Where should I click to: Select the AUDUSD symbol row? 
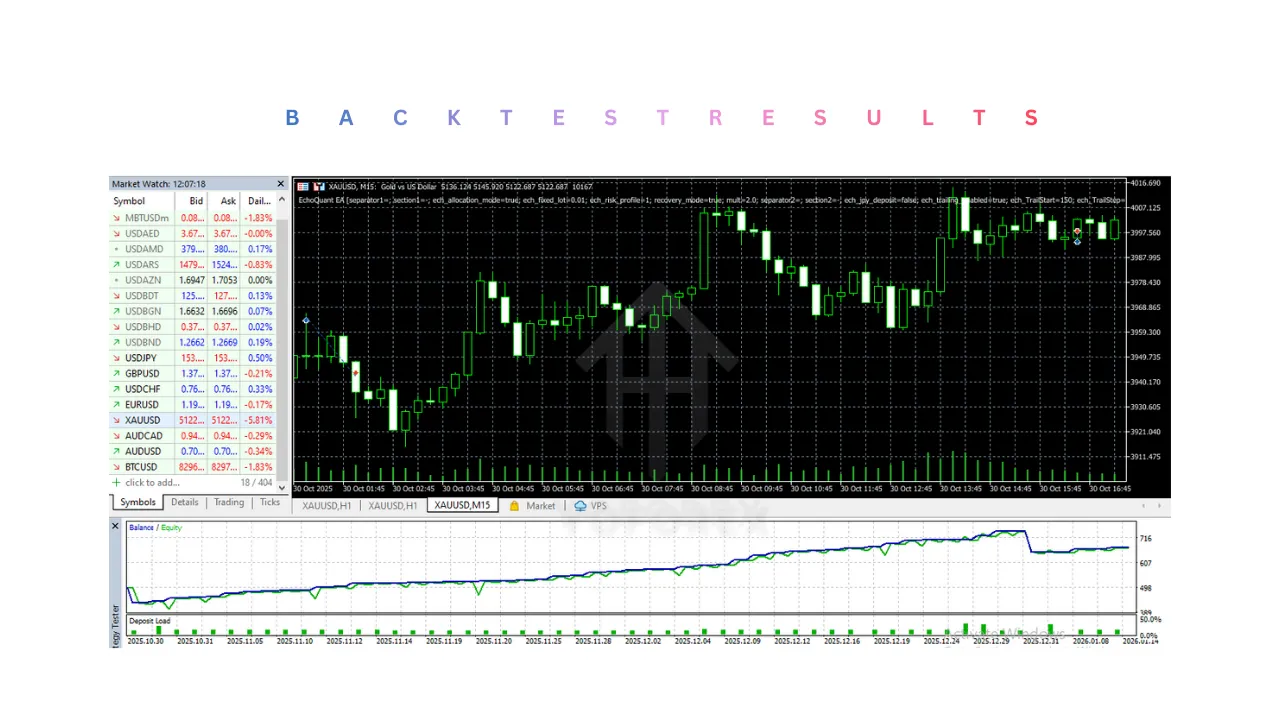(x=193, y=451)
